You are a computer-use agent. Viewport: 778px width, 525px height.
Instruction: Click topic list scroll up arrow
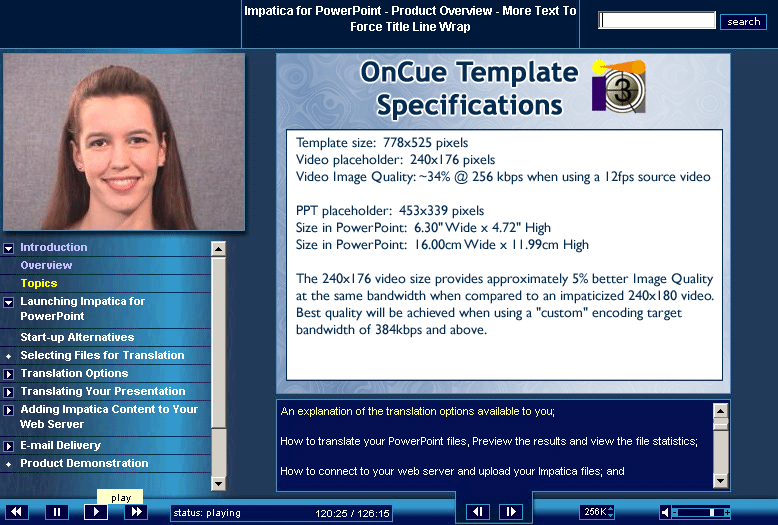[218, 249]
